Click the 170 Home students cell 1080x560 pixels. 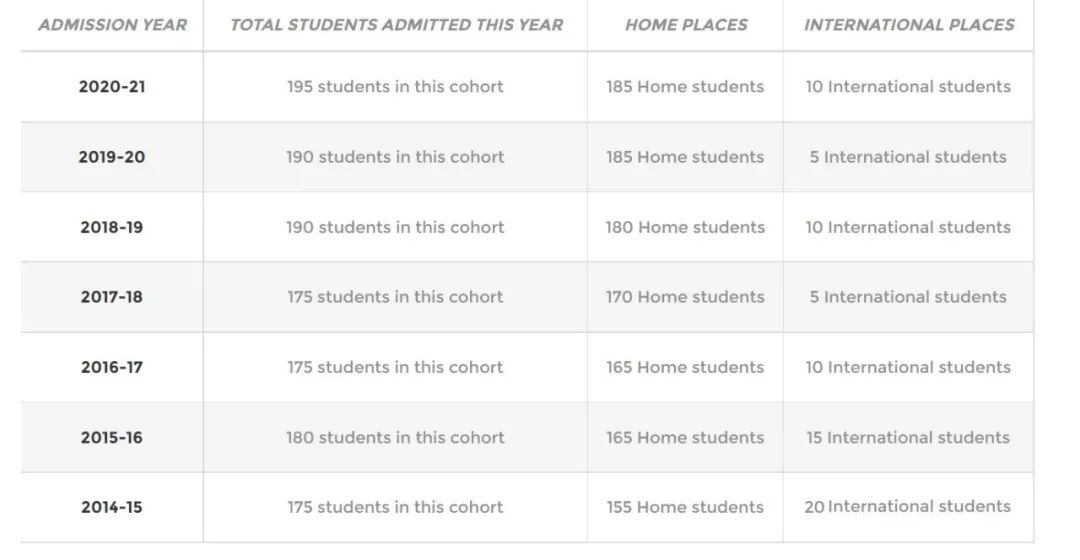685,297
